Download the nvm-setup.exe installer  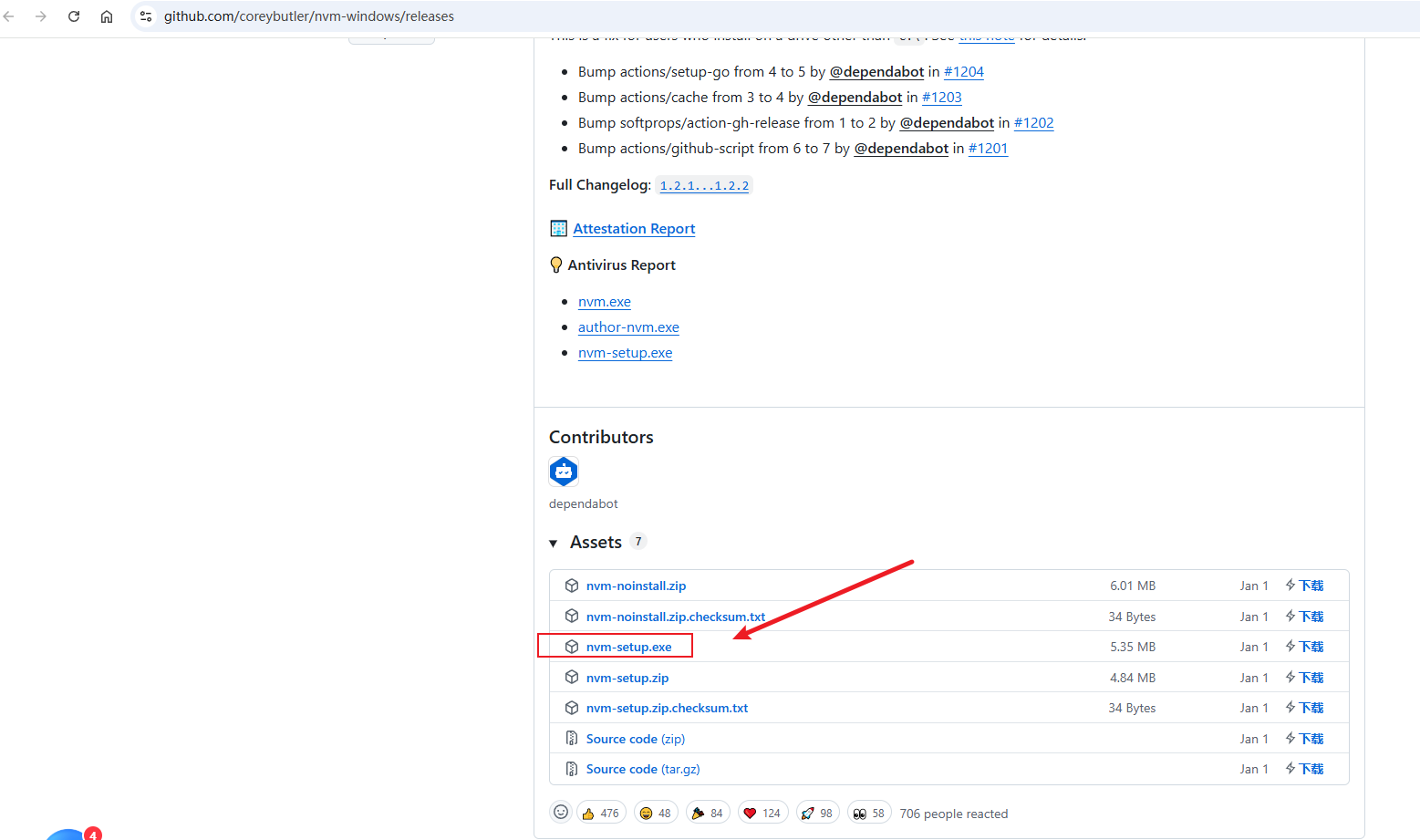[628, 647]
